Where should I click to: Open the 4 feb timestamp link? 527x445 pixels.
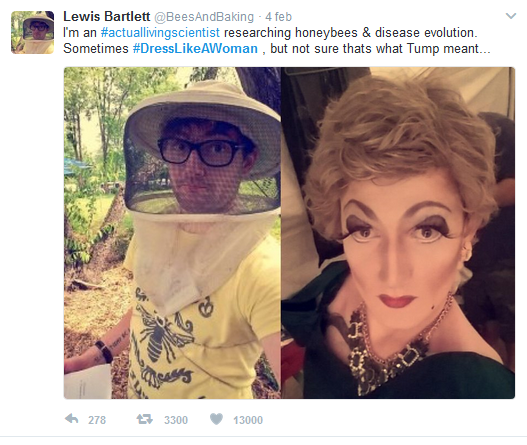click(x=278, y=17)
